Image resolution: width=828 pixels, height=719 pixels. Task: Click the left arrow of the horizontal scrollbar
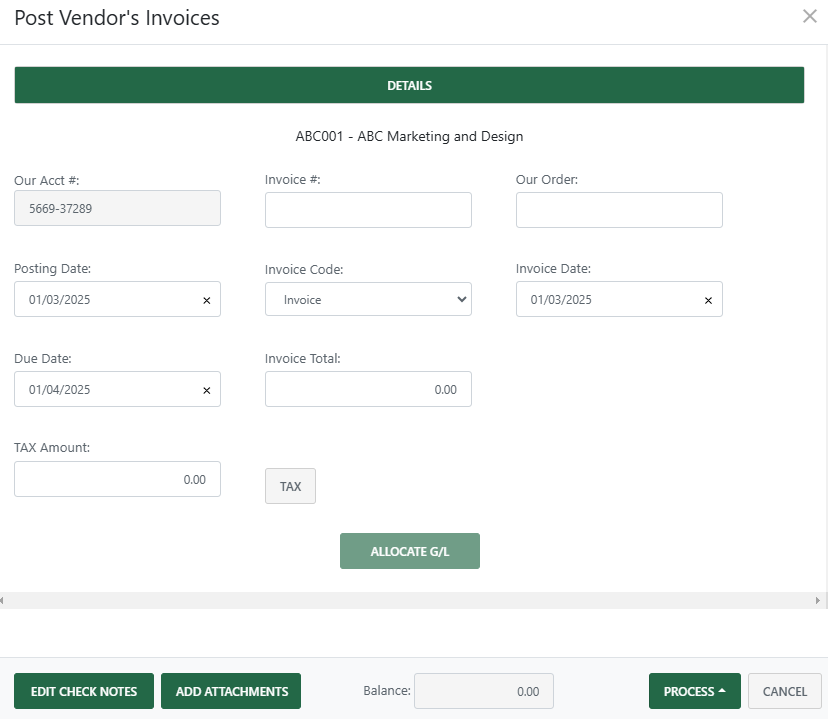(6, 600)
